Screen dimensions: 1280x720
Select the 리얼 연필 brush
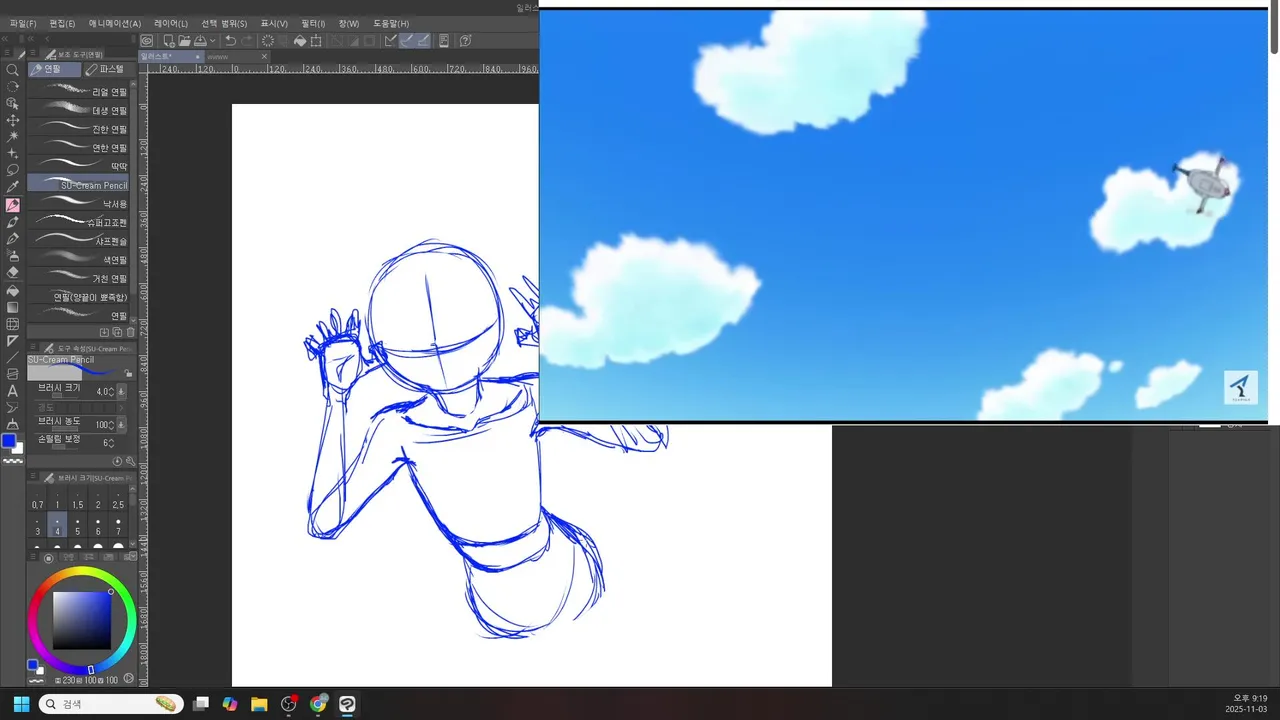pos(78,92)
